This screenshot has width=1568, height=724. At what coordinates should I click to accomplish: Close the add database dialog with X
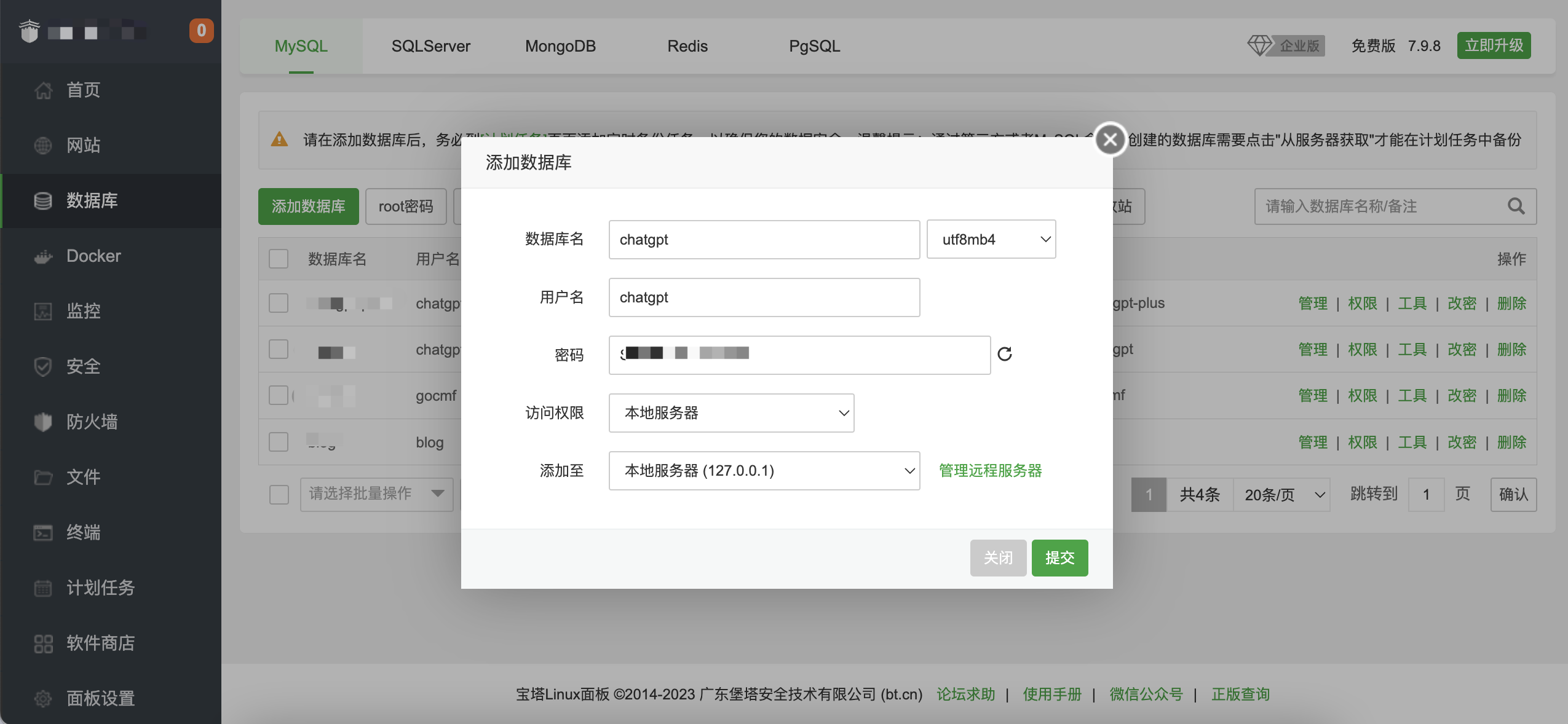1110,140
